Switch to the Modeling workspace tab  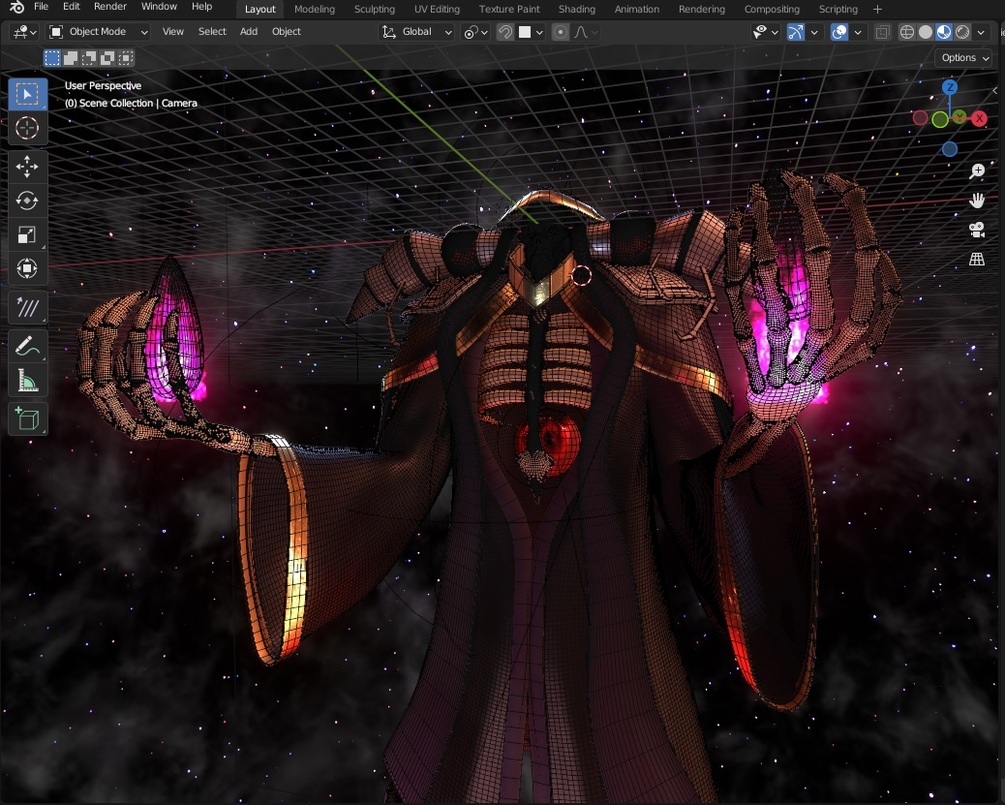click(x=314, y=9)
